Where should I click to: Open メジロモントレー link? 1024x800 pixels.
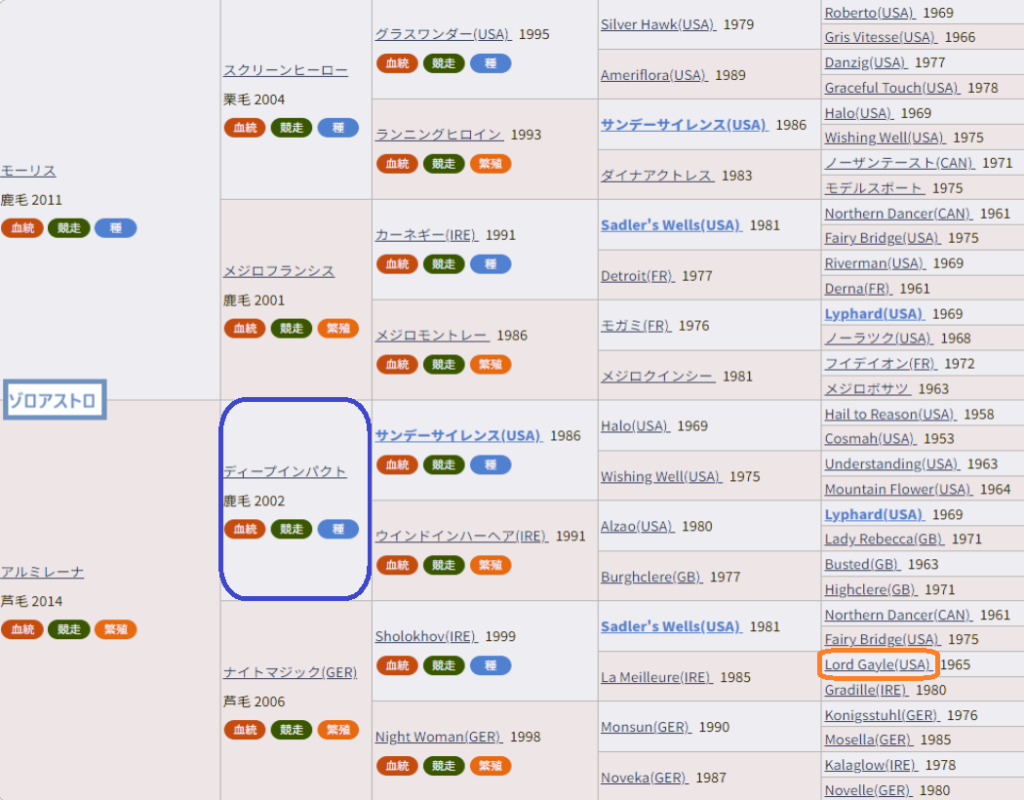[x=432, y=336]
